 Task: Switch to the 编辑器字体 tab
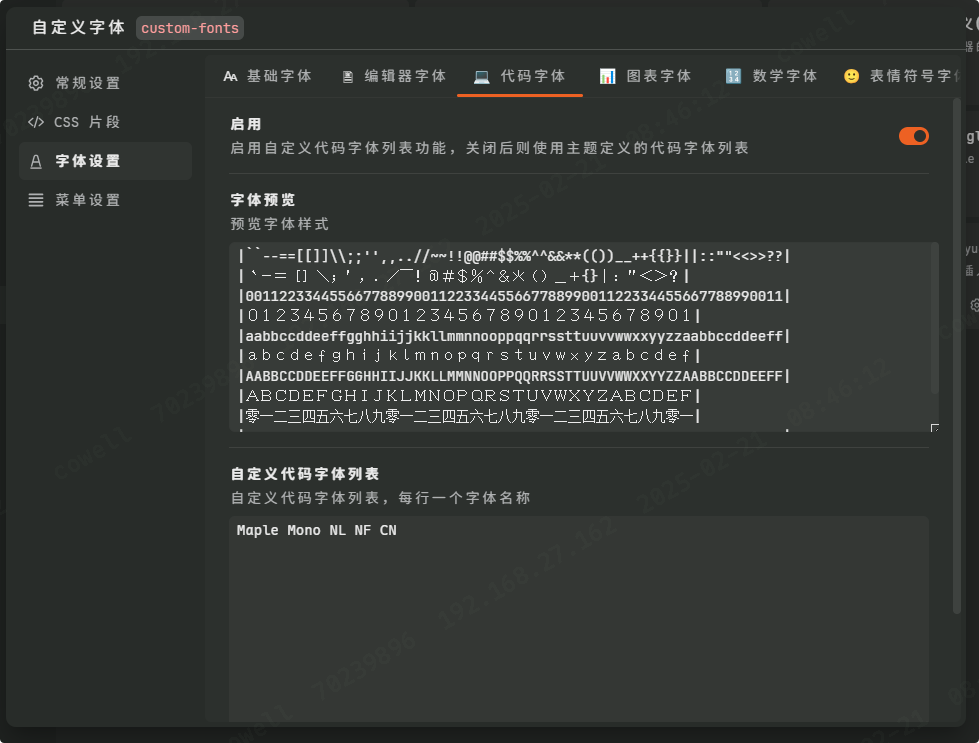[x=394, y=76]
